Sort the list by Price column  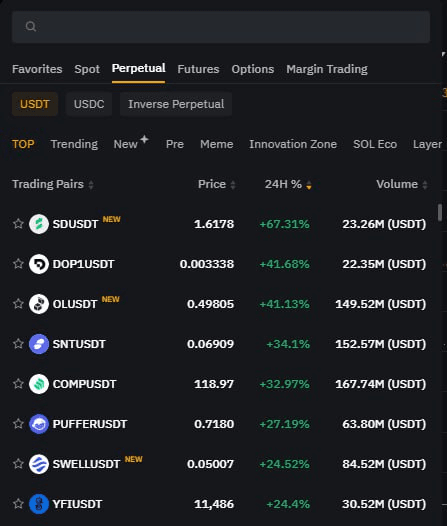click(217, 184)
